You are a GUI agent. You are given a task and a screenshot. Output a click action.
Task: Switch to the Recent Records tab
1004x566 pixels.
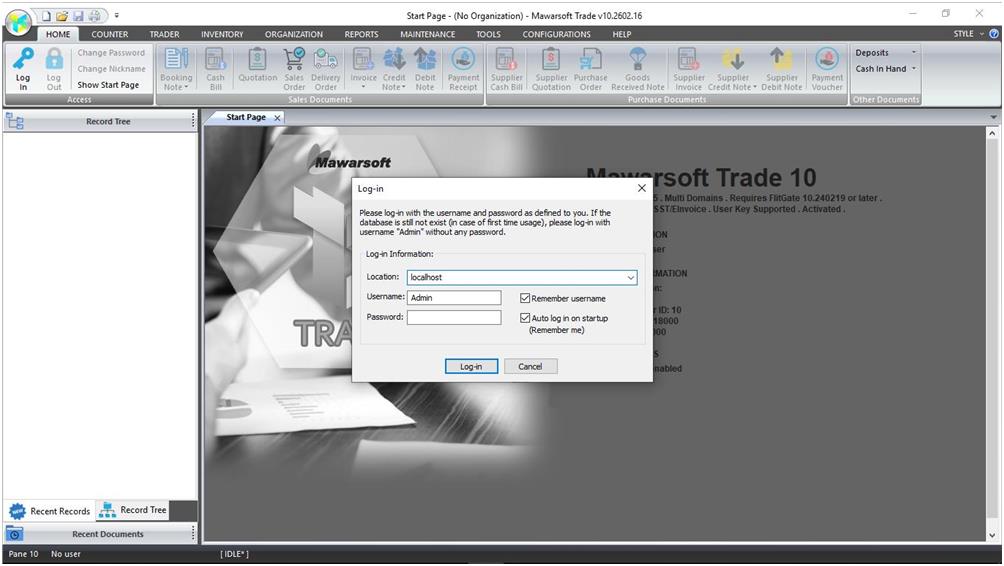coord(50,511)
